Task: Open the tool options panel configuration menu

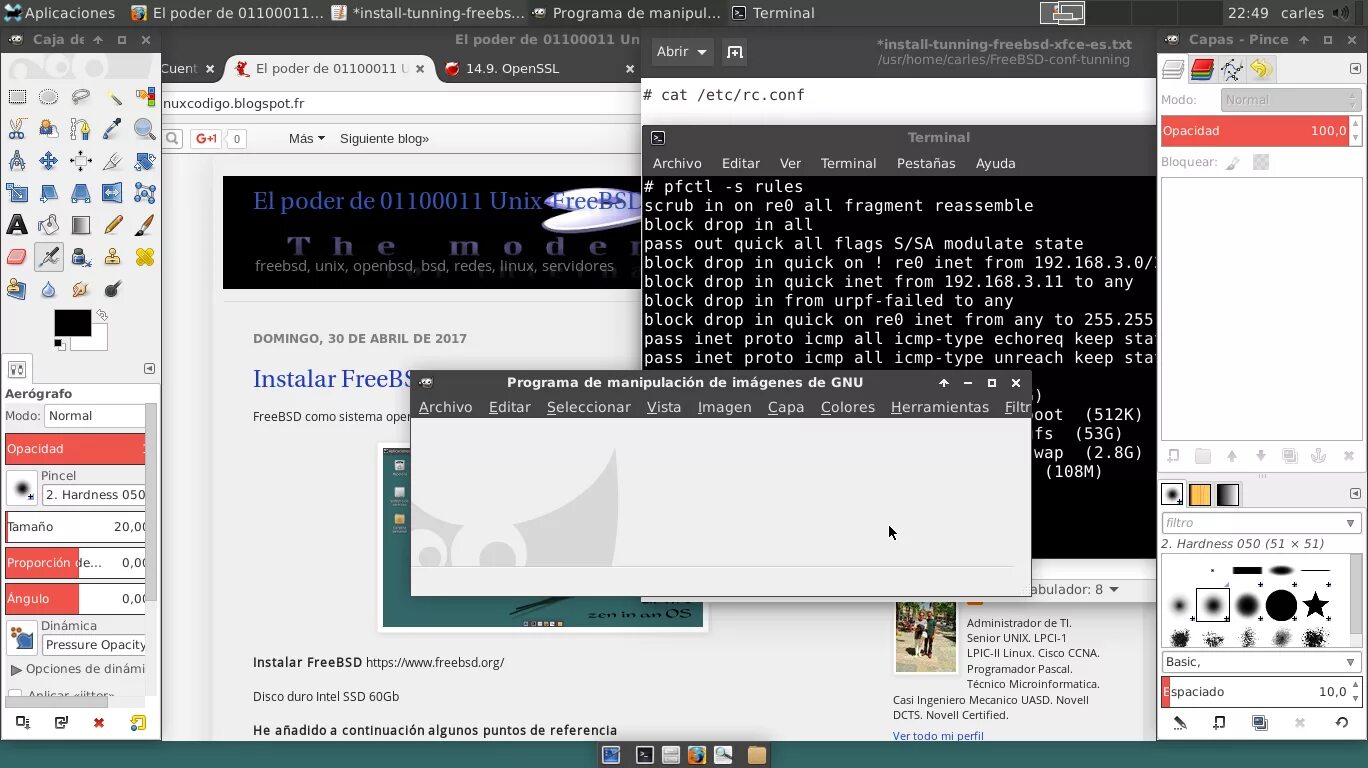Action: (149, 368)
